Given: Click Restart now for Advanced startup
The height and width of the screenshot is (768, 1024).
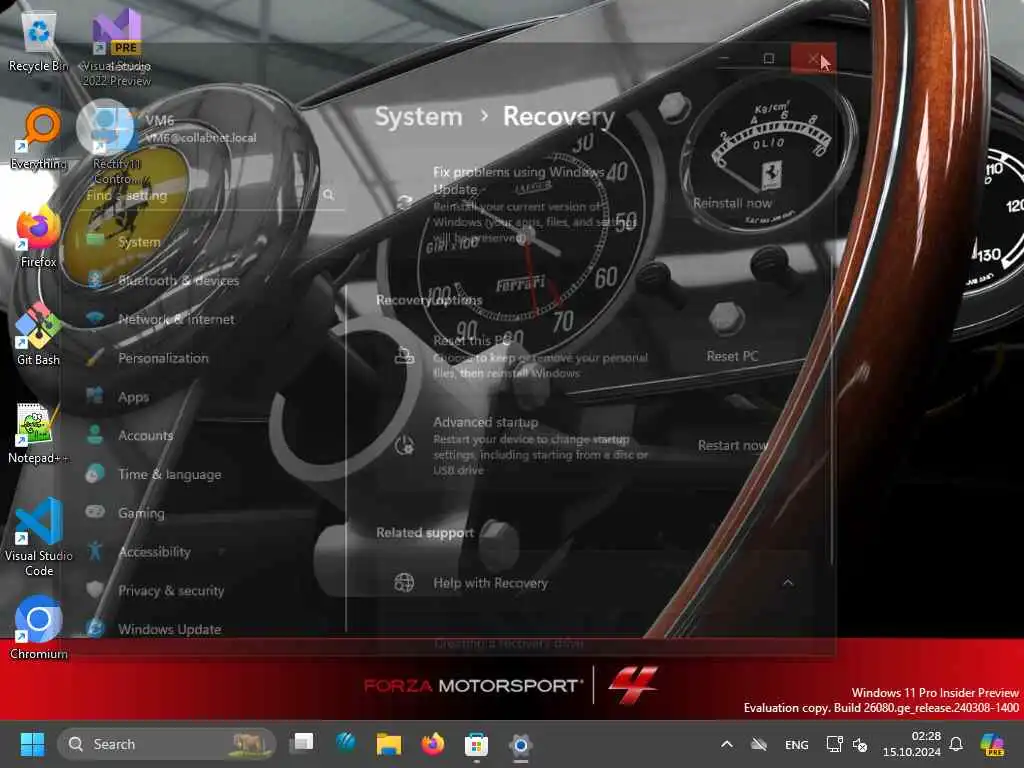Looking at the screenshot, I should tap(732, 445).
